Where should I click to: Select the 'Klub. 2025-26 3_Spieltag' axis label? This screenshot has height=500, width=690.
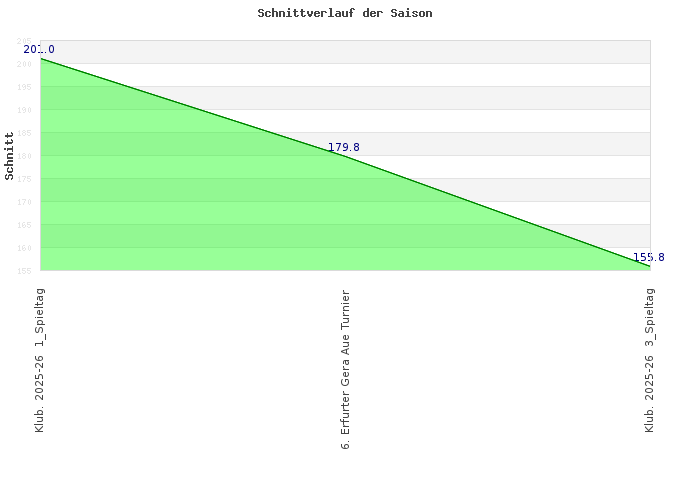(x=650, y=359)
